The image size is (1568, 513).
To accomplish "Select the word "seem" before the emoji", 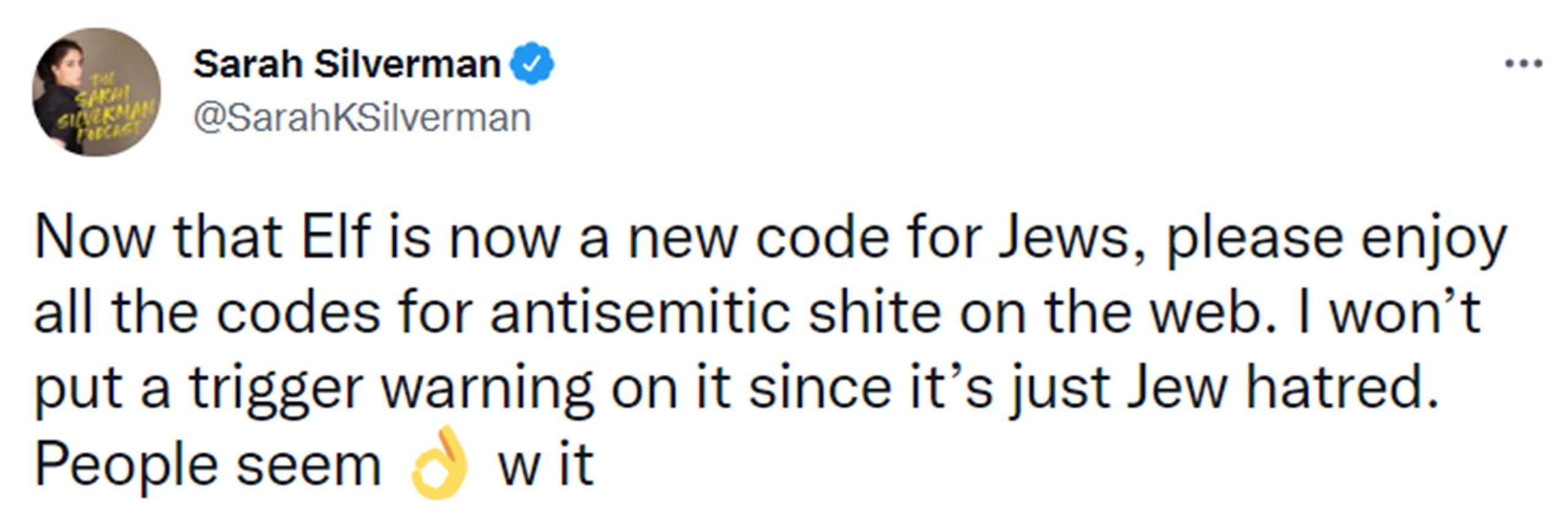I will coord(309,467).
